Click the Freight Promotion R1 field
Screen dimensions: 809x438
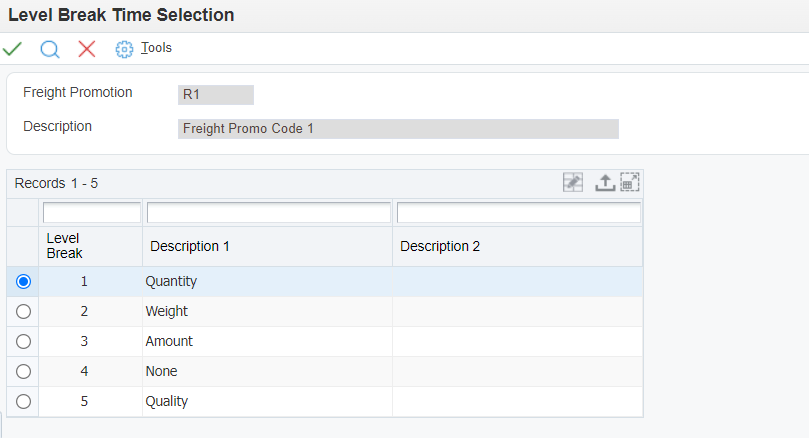point(216,95)
